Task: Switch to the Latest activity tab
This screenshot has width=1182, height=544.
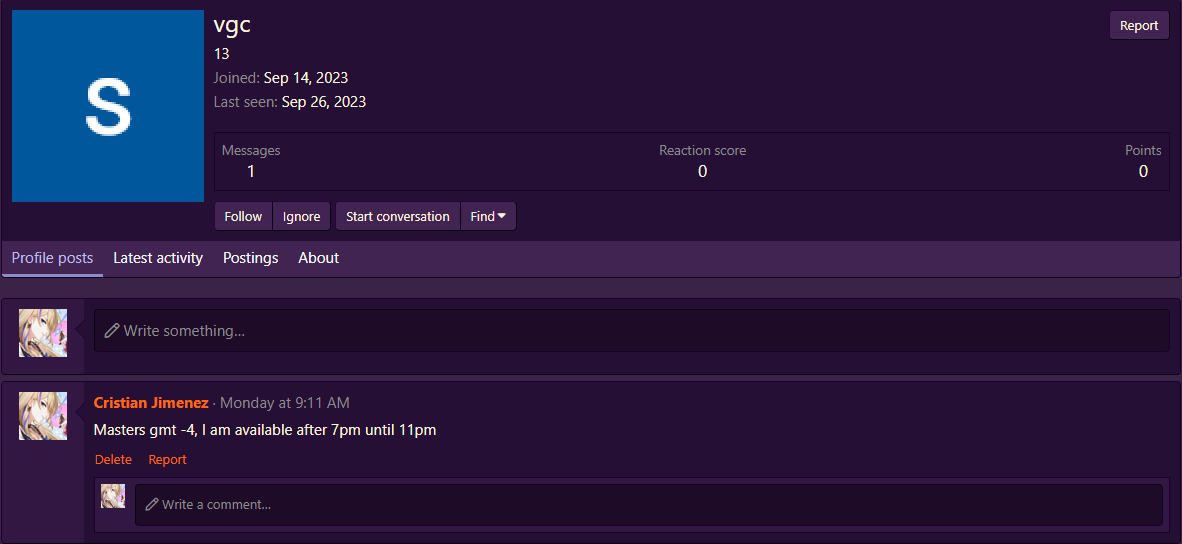Action: point(158,258)
